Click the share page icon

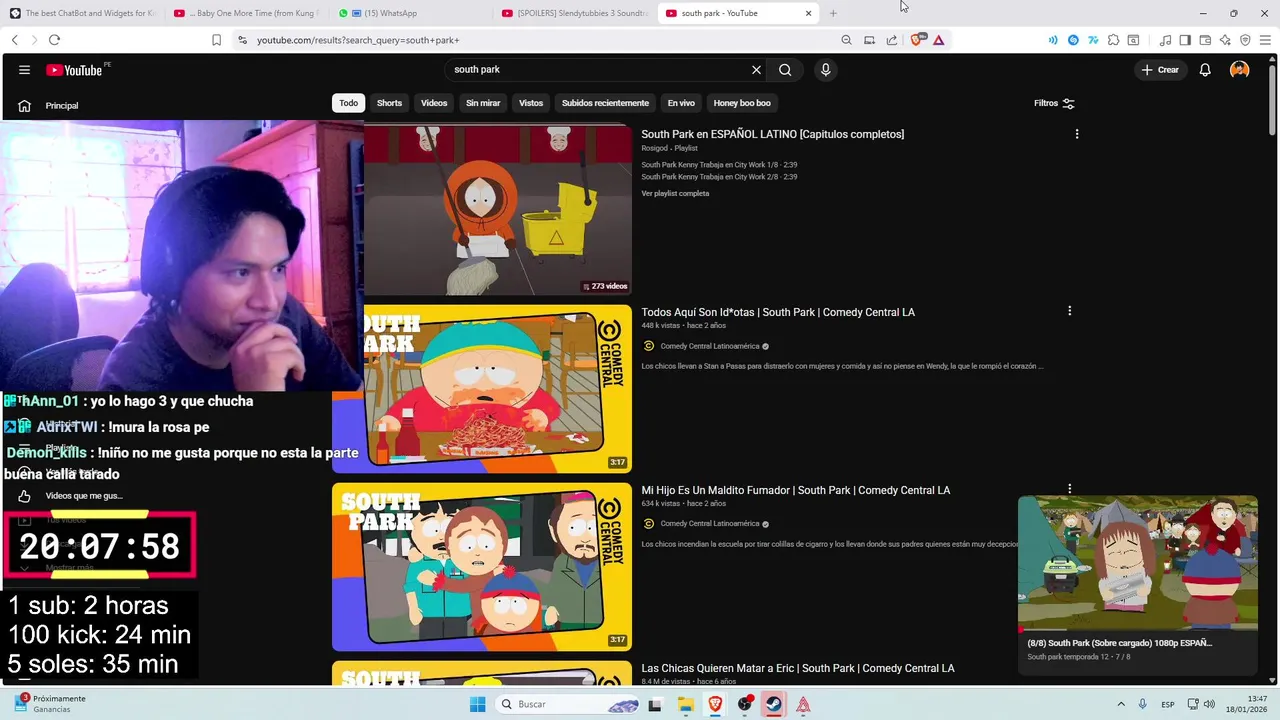(x=891, y=40)
